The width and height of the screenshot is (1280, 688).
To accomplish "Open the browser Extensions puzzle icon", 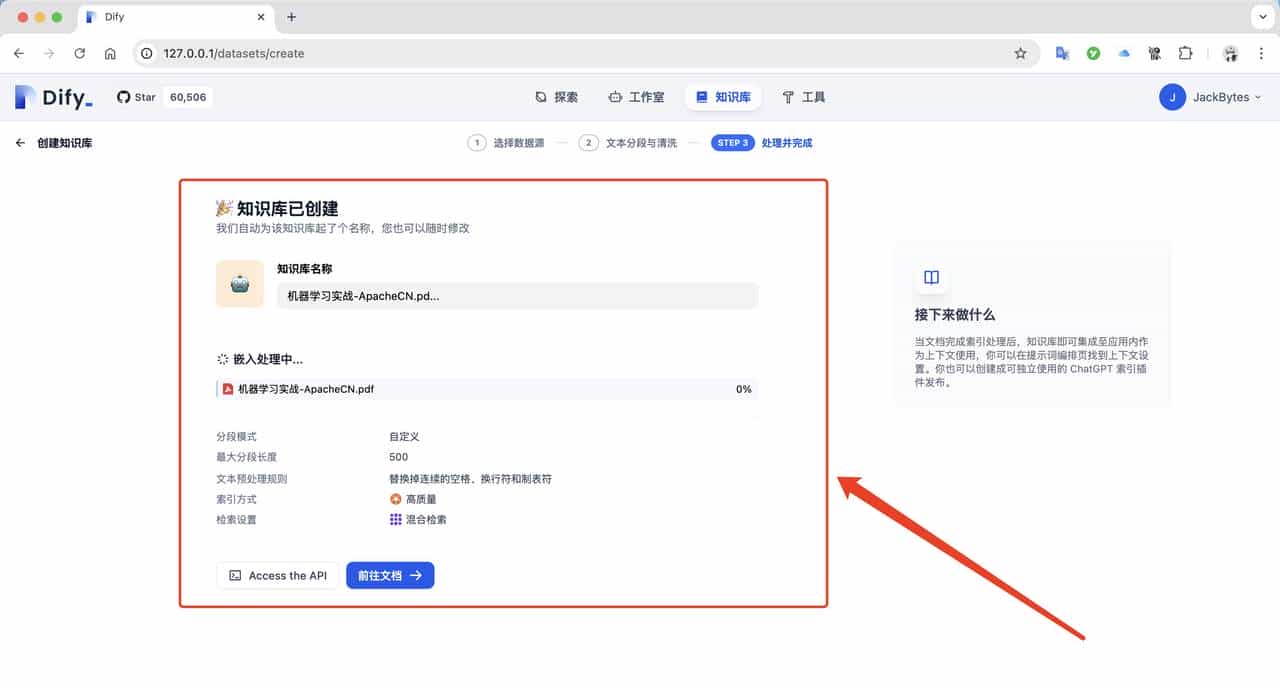I will click(1186, 53).
